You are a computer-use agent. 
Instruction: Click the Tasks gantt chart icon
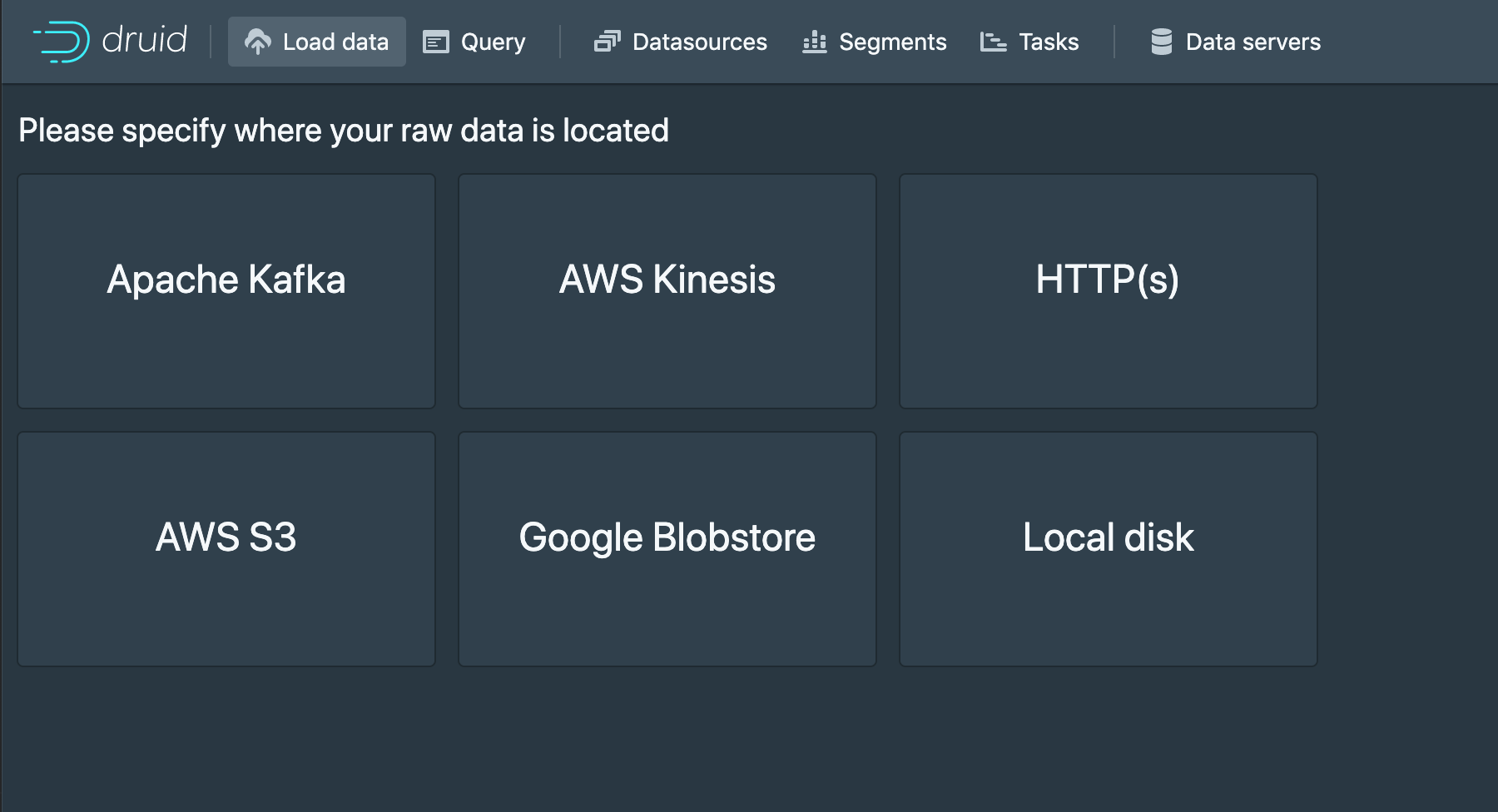pyautogui.click(x=994, y=42)
